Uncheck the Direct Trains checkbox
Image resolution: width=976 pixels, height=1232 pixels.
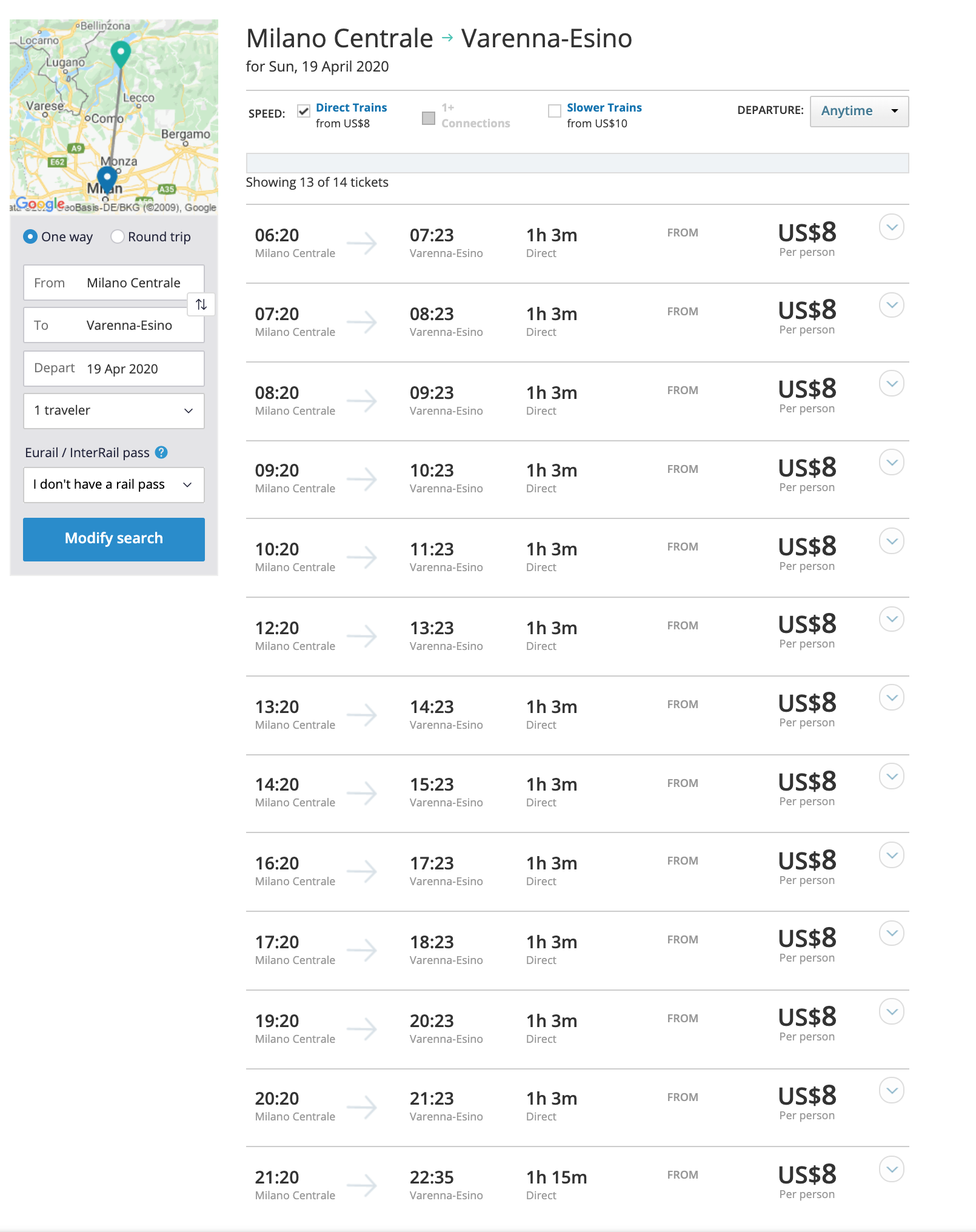(304, 111)
